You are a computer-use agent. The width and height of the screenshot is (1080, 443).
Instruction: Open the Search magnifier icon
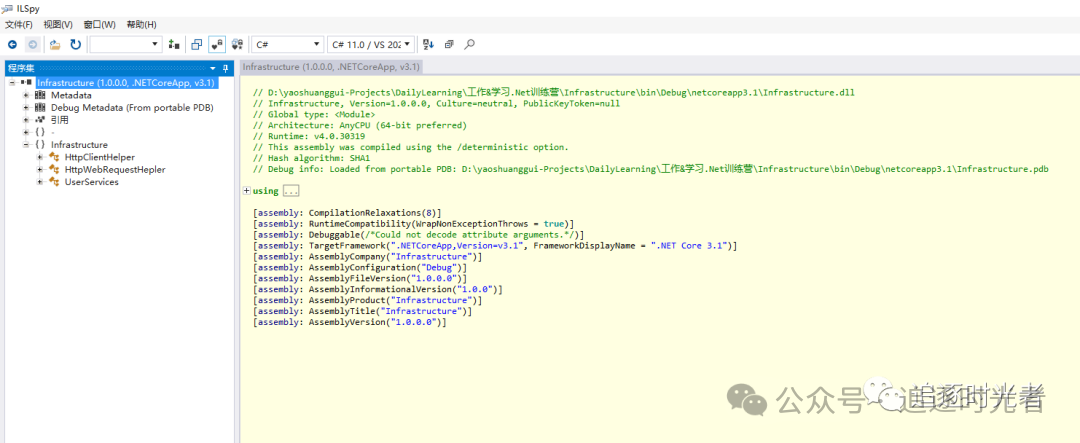[470, 44]
